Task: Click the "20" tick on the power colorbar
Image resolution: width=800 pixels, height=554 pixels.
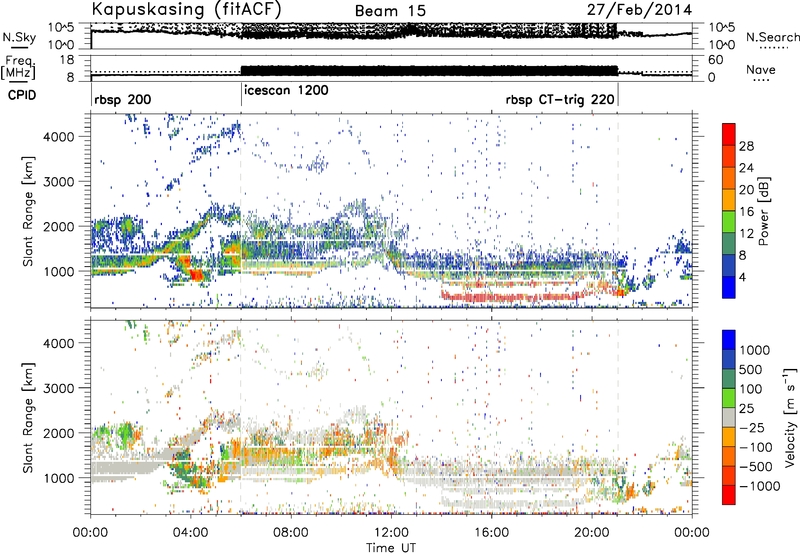Action: [746, 190]
